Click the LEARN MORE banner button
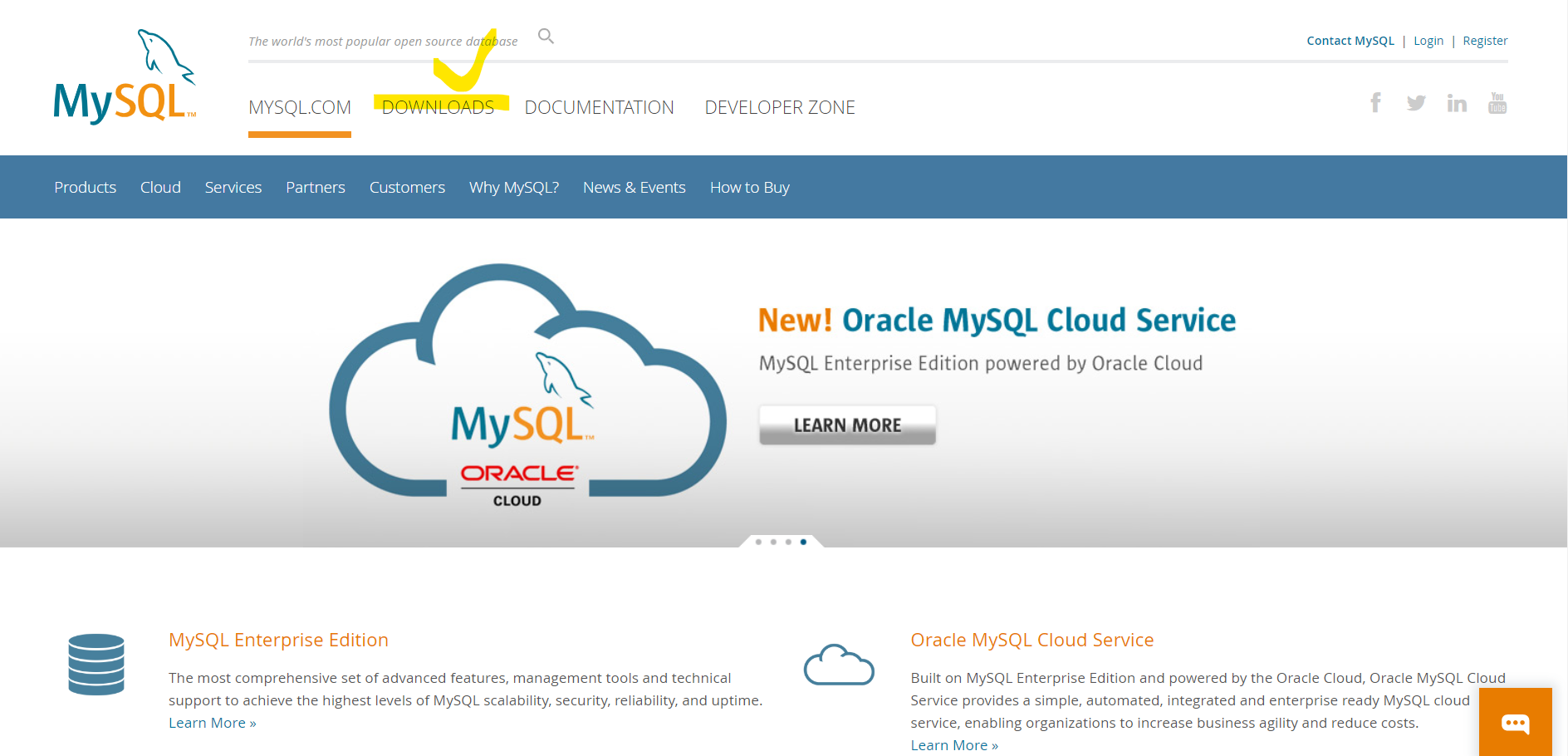 pos(847,425)
